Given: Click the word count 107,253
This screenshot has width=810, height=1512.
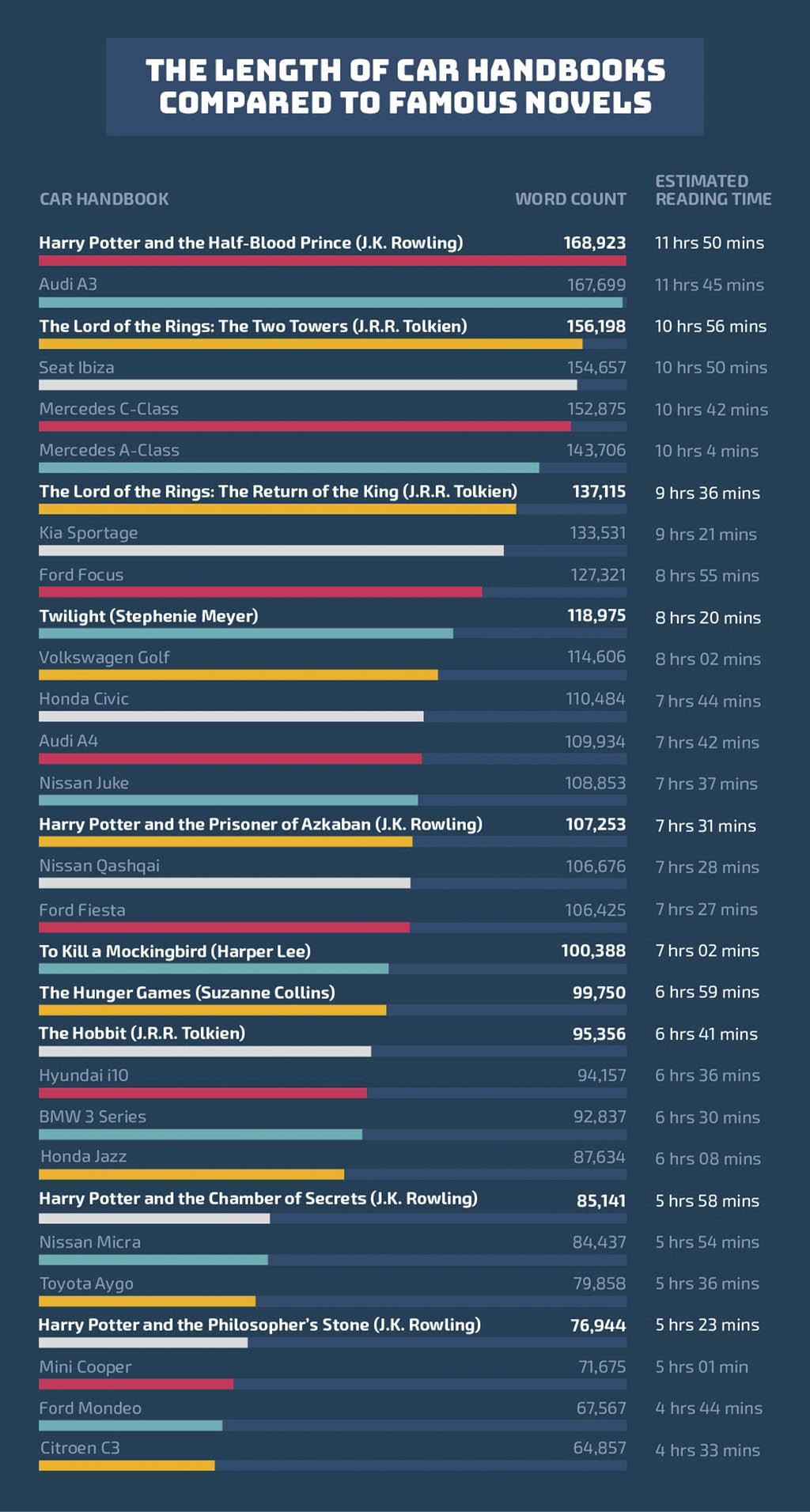Looking at the screenshot, I should (x=596, y=824).
